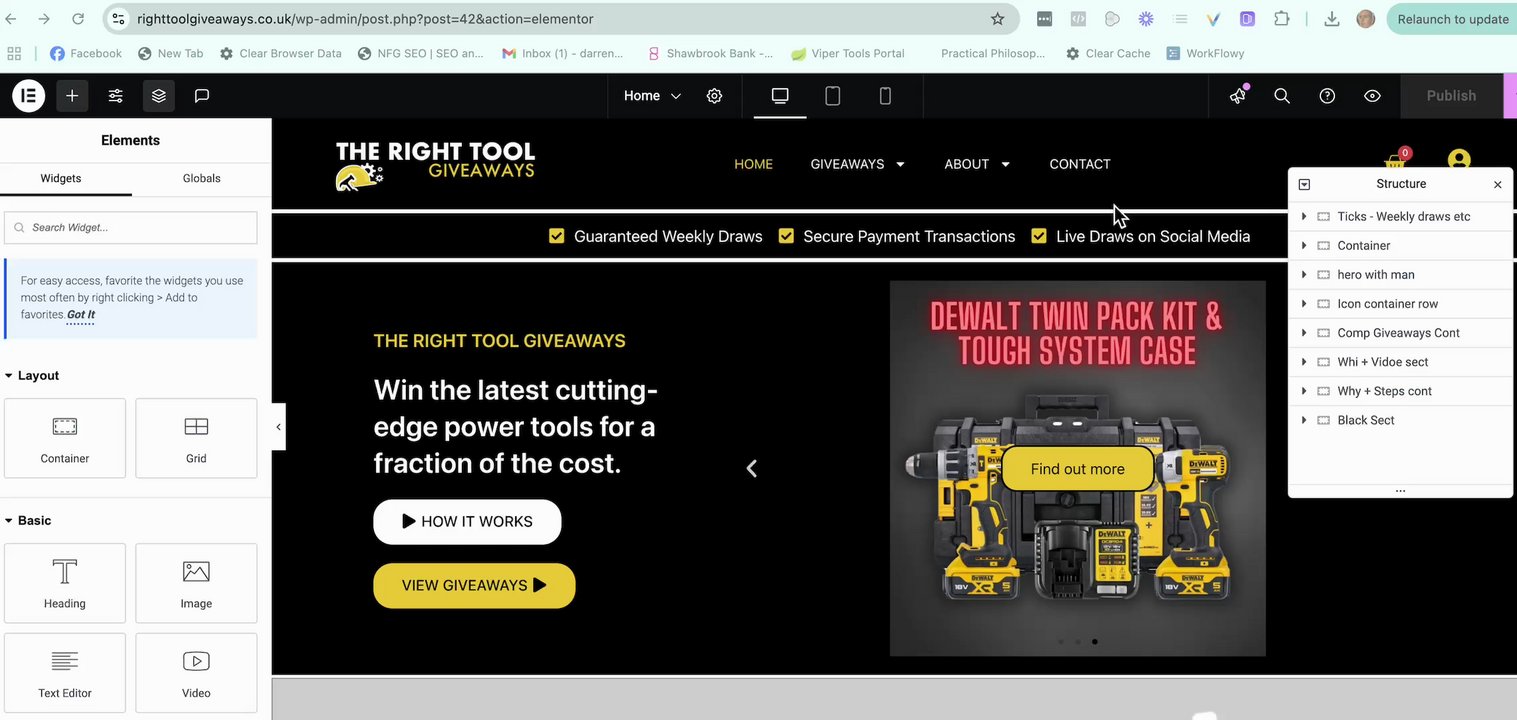
Task: Open the Facebook bookmark
Action: (86, 53)
